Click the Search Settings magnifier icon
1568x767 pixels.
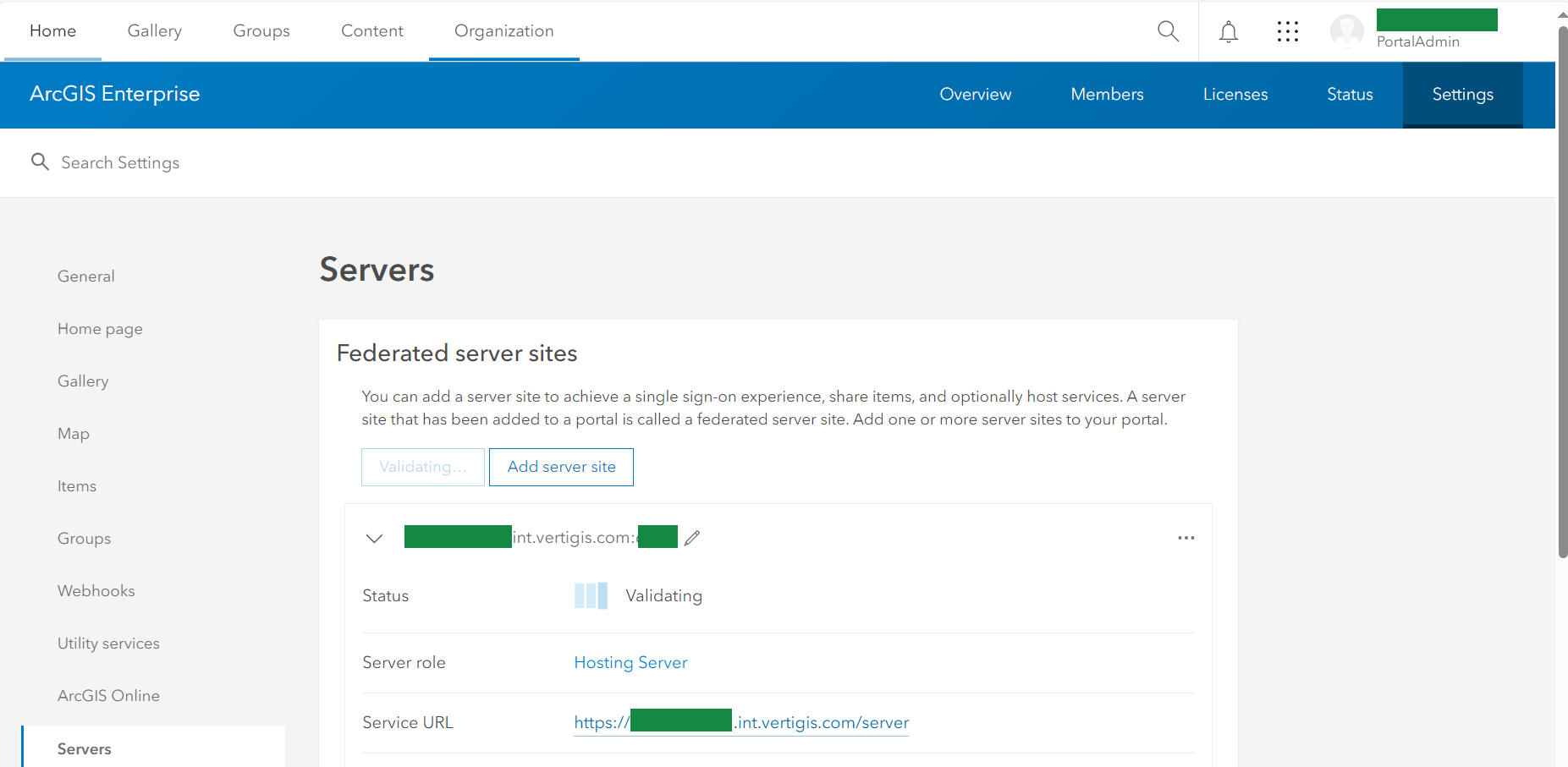click(40, 162)
